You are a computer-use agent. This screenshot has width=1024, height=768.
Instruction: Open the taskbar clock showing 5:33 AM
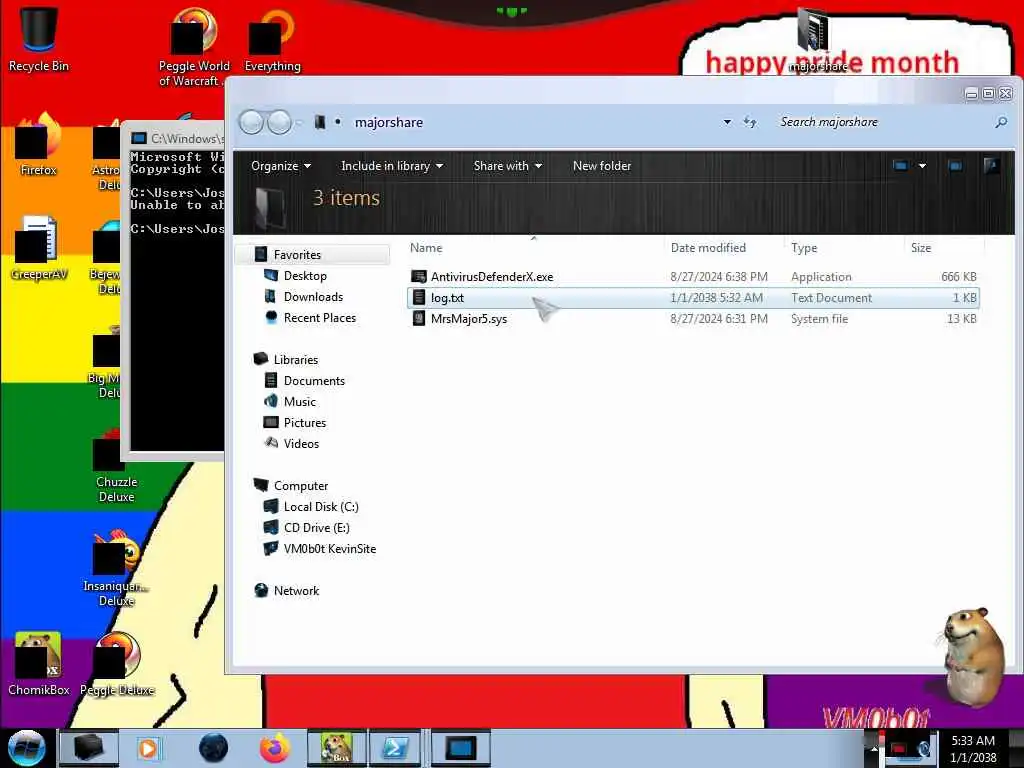(x=973, y=748)
